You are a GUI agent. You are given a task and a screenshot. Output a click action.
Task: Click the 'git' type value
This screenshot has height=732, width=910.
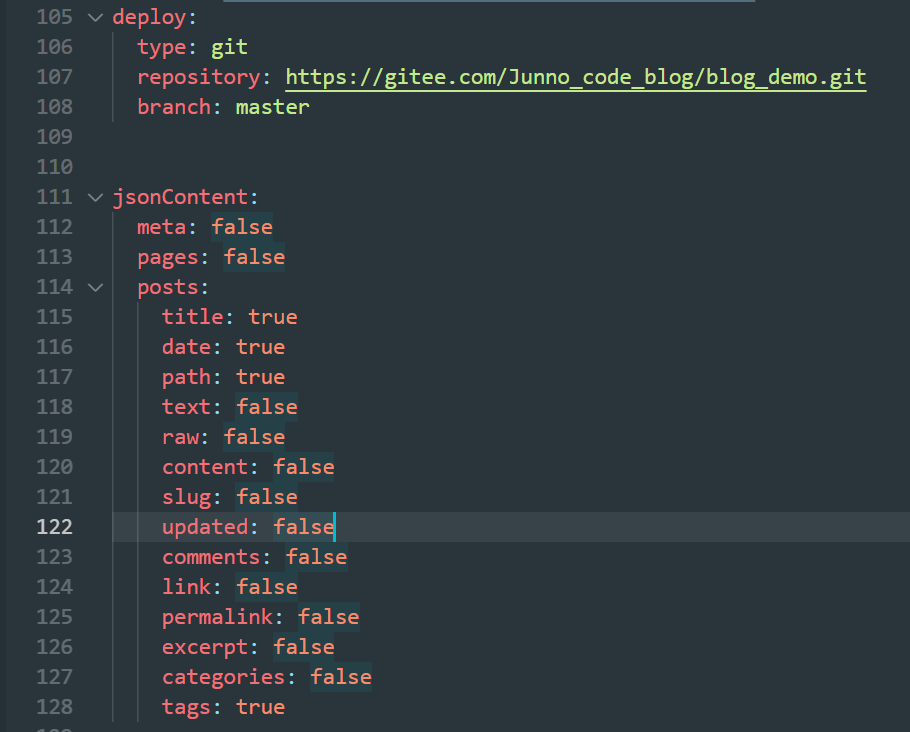[x=229, y=47]
